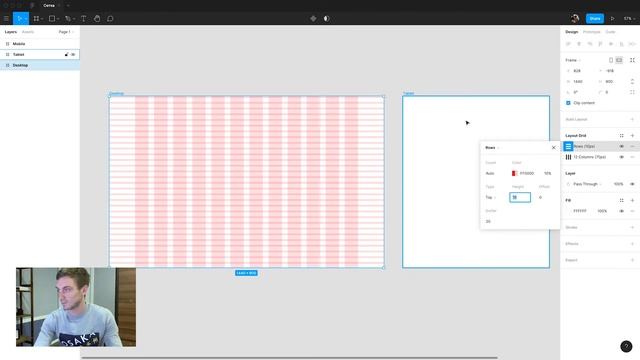640x360 pixels.
Task: Toggle visibility of the FFFFFF fill
Action: [622, 211]
